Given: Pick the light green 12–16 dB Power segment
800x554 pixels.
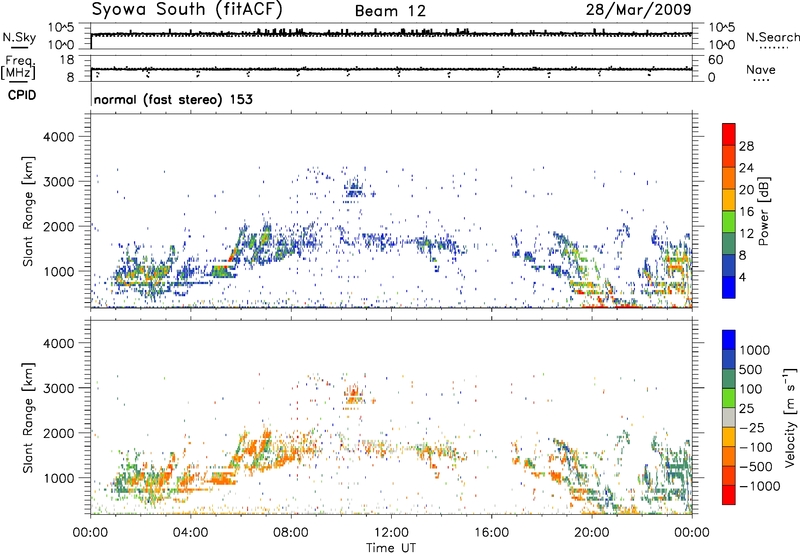Looking at the screenshot, I should pyautogui.click(x=729, y=221).
